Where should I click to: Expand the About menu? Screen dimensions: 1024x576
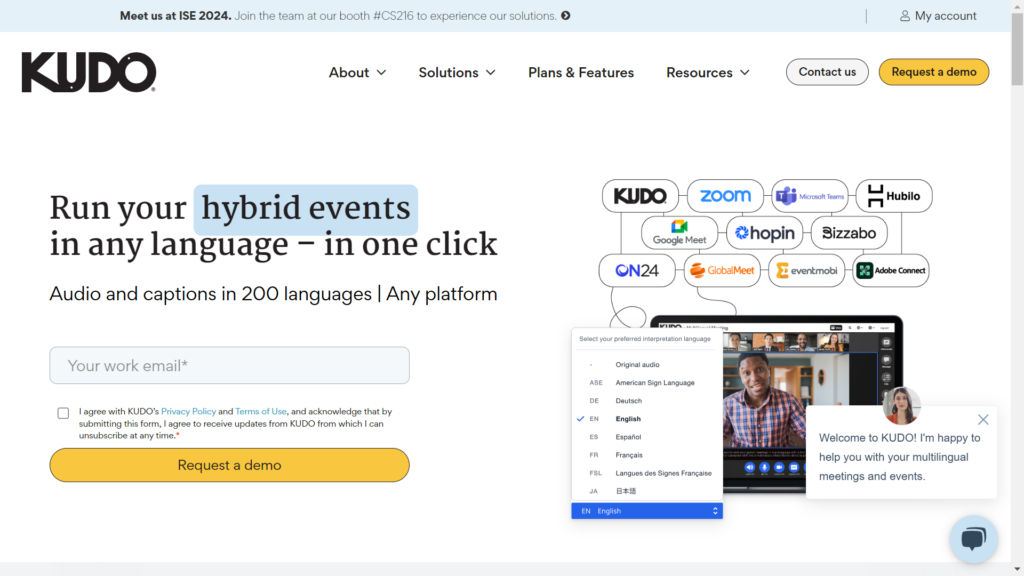coord(357,72)
